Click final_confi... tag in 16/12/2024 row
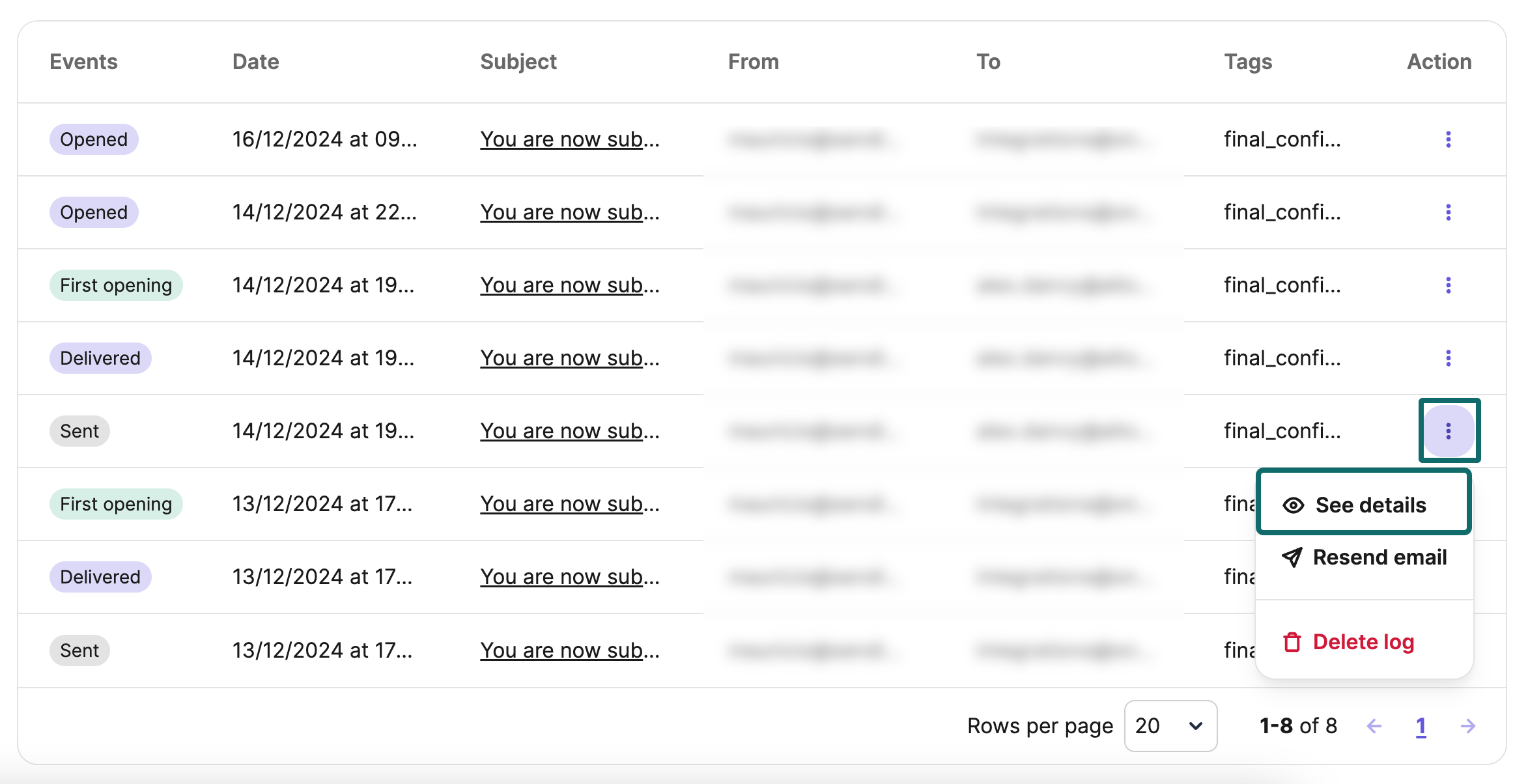 (x=1282, y=139)
